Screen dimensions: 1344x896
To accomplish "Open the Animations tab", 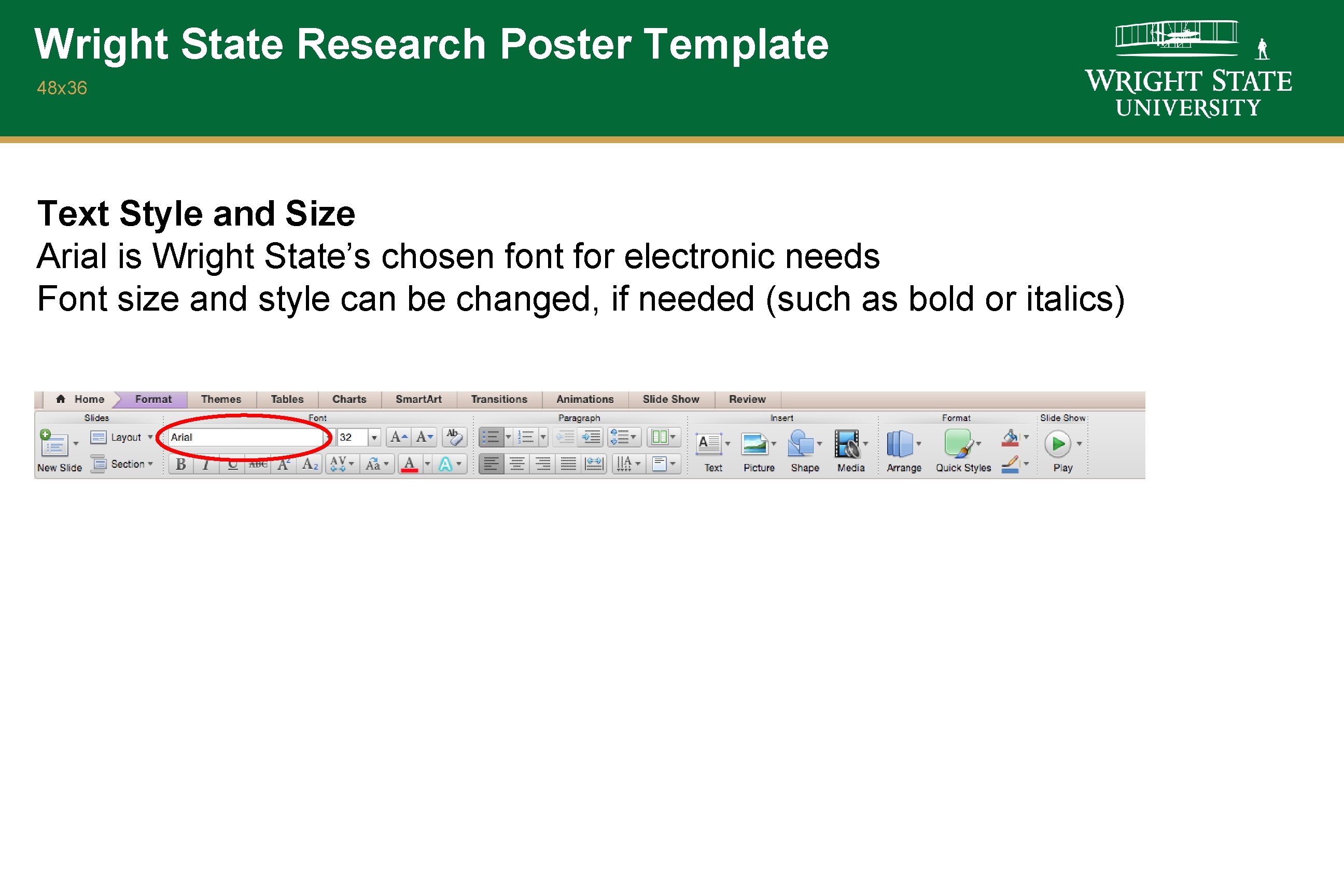I will tap(584, 399).
